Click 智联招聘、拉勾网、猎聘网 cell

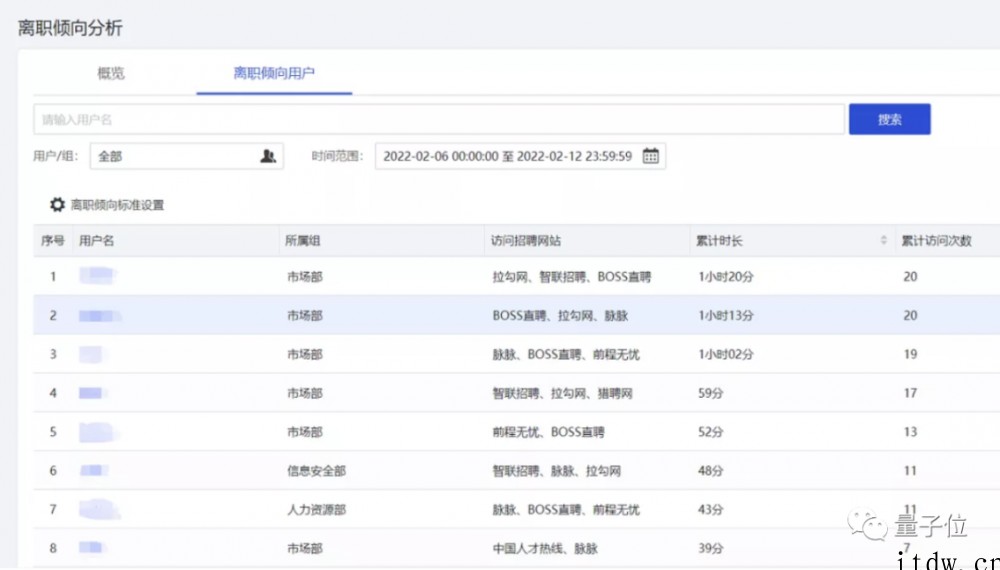pos(562,393)
